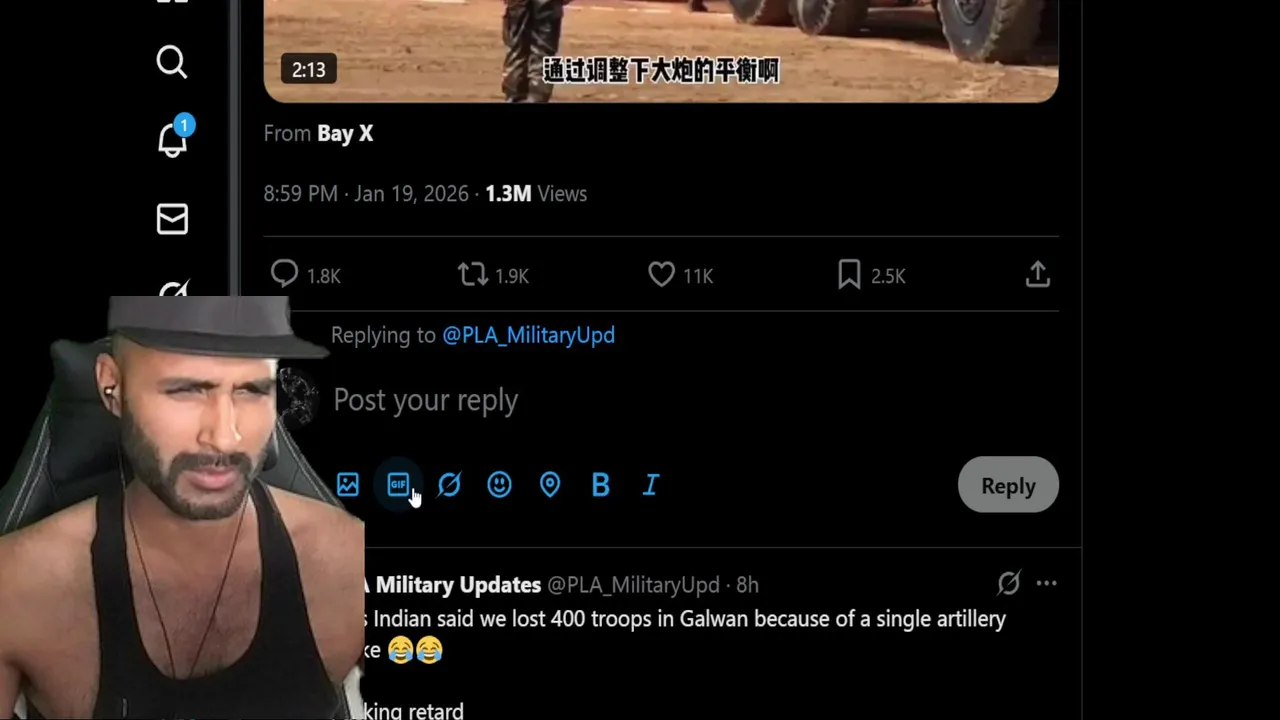Open the three-dot more menu on reply
This screenshot has height=720, width=1280.
pos(1046,583)
